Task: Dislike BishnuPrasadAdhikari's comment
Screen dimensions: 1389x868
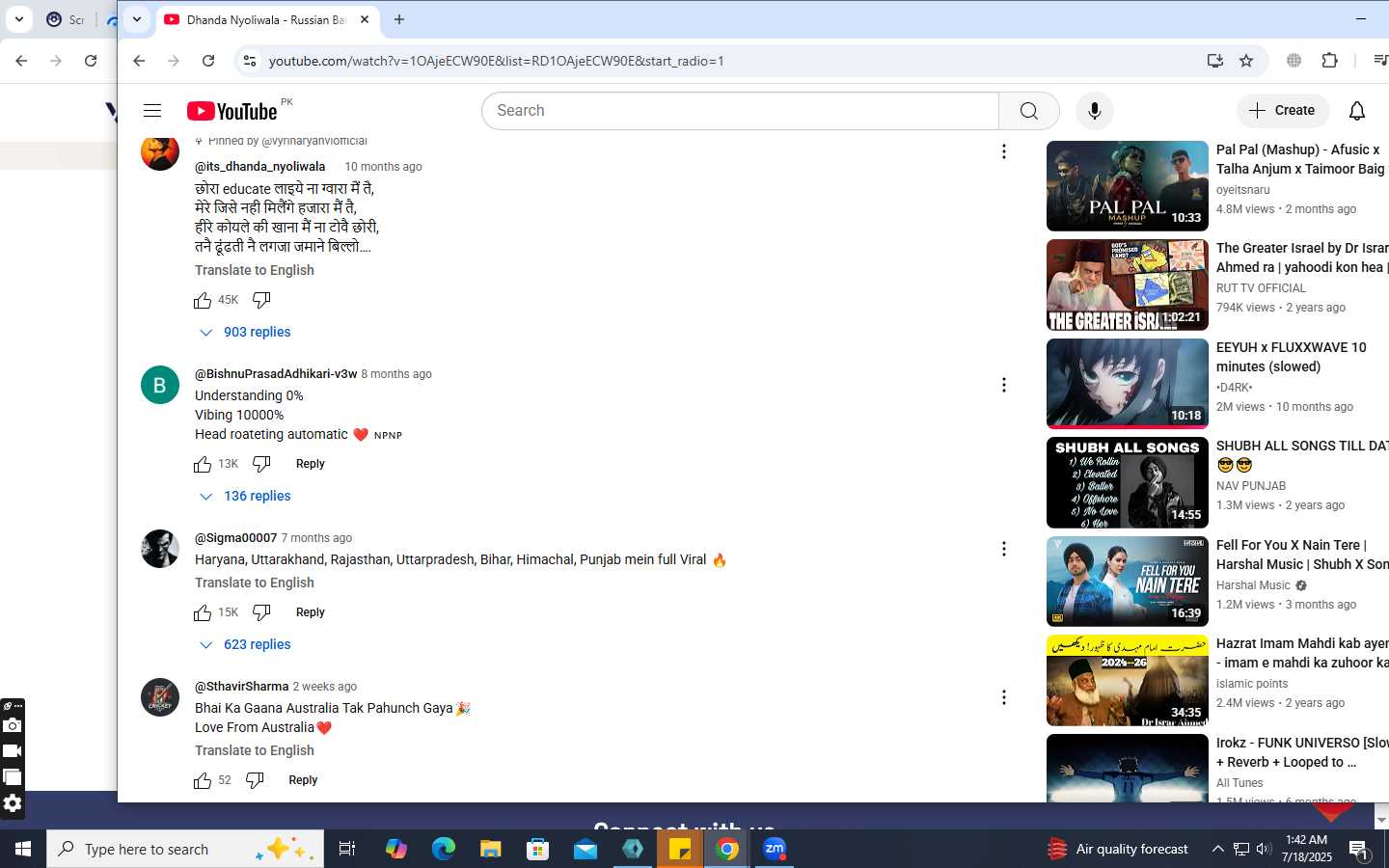Action: coord(261,464)
